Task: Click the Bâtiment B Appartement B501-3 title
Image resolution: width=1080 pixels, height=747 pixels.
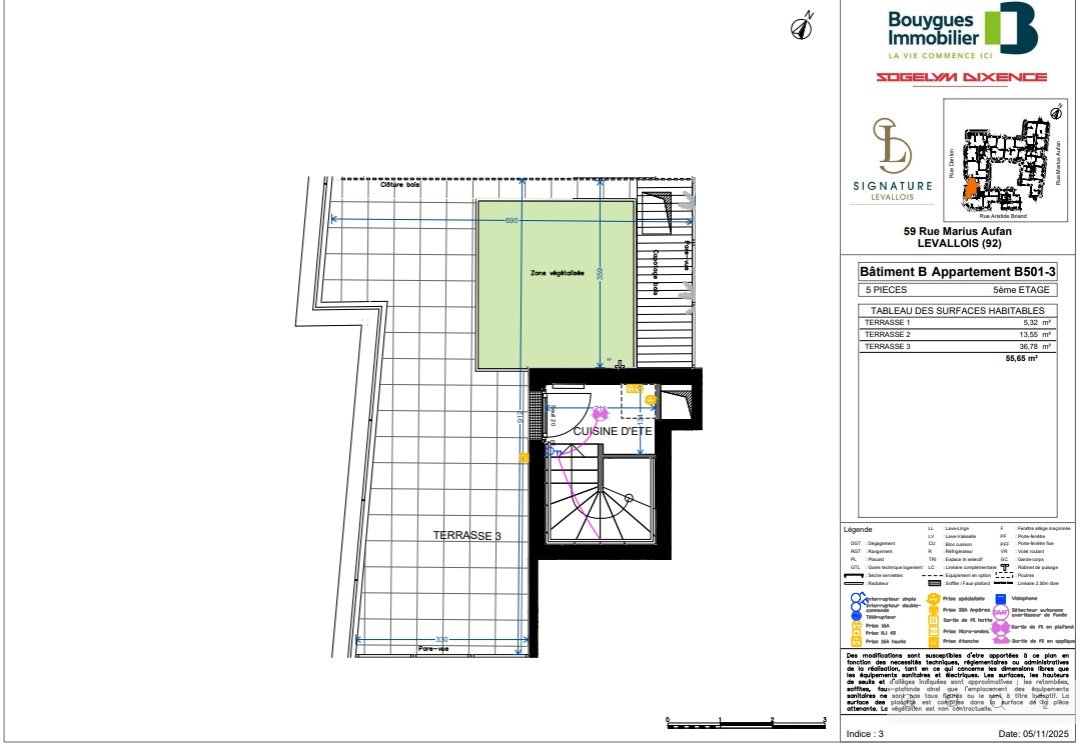Action: 957,272
